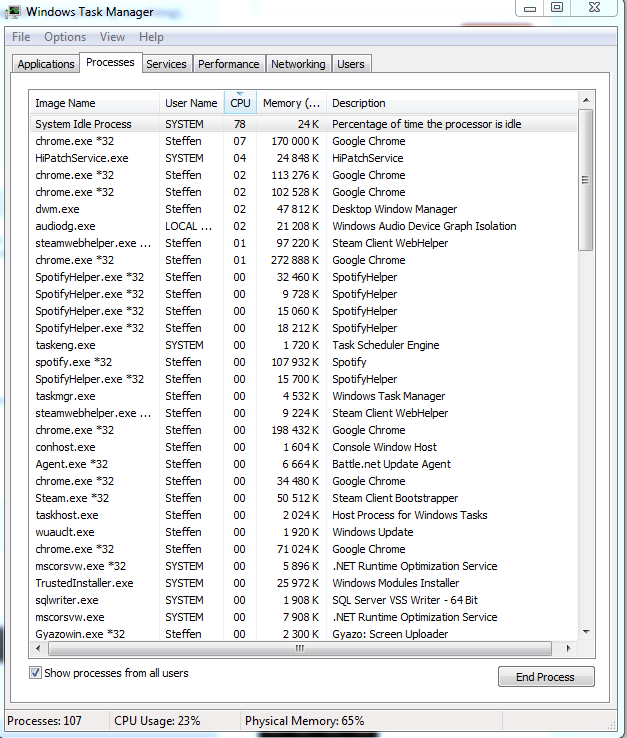Select chrome.exe using 272 888 K memory
This screenshot has height=738, width=627.
click(x=304, y=260)
